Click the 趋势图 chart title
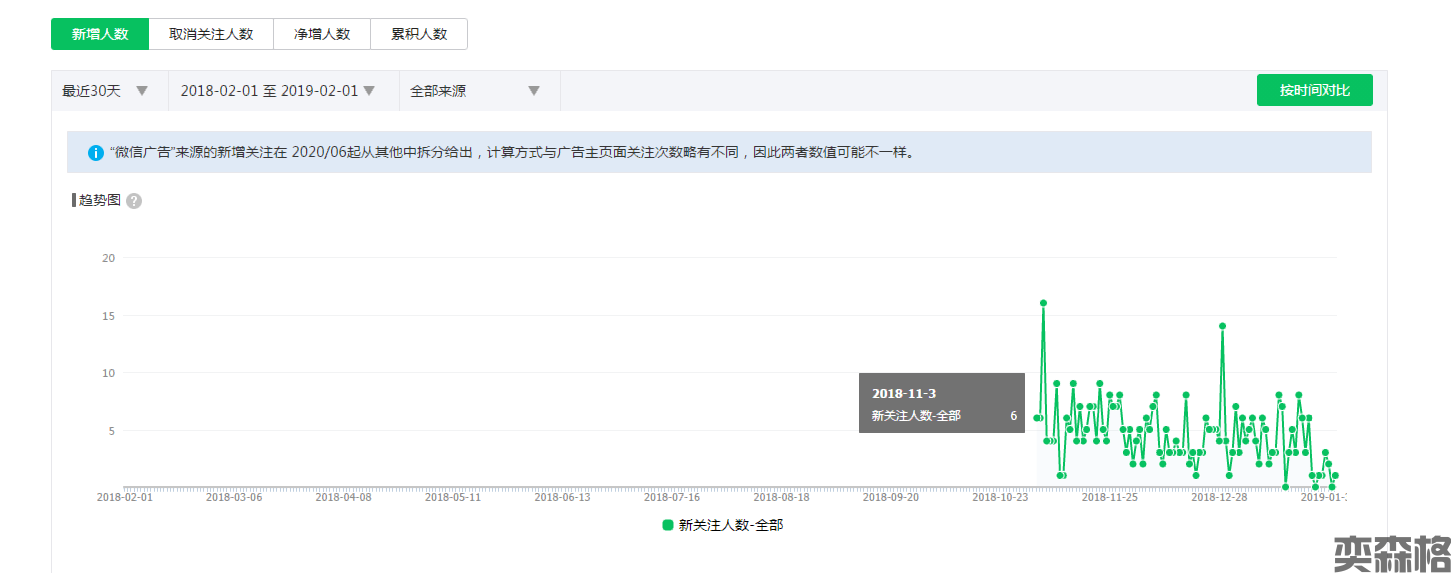 [x=99, y=200]
